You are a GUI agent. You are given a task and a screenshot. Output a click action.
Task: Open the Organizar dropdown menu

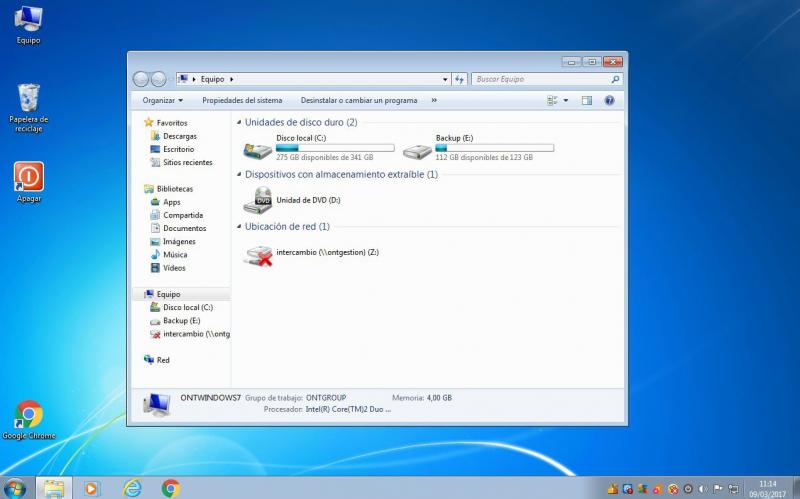(162, 100)
